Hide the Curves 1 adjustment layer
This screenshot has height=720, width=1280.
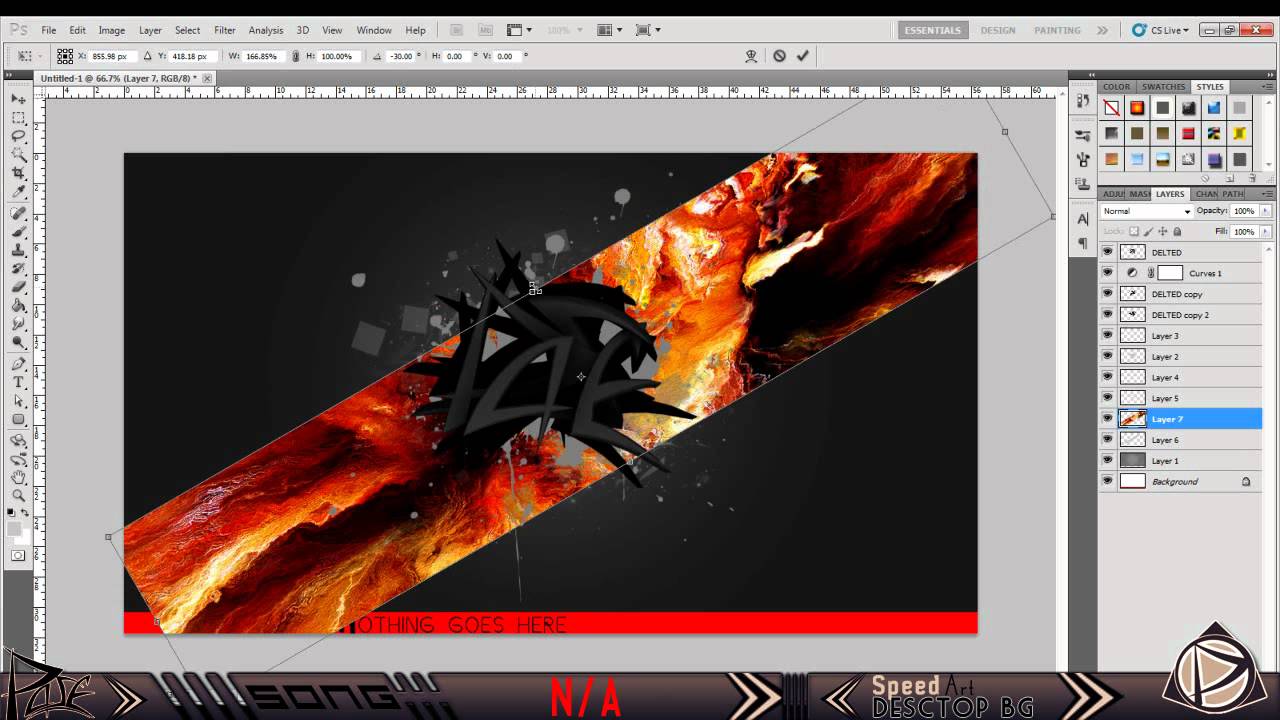[1107, 273]
